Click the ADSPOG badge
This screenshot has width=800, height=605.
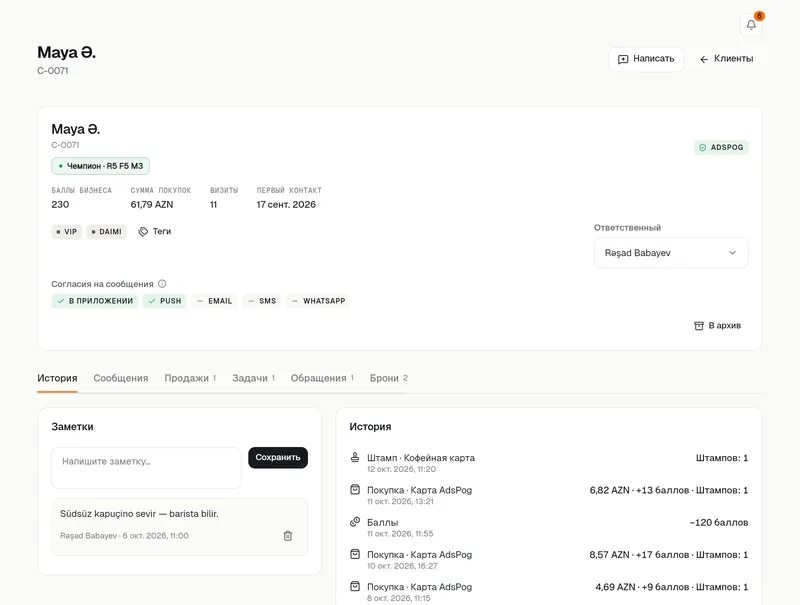click(721, 147)
